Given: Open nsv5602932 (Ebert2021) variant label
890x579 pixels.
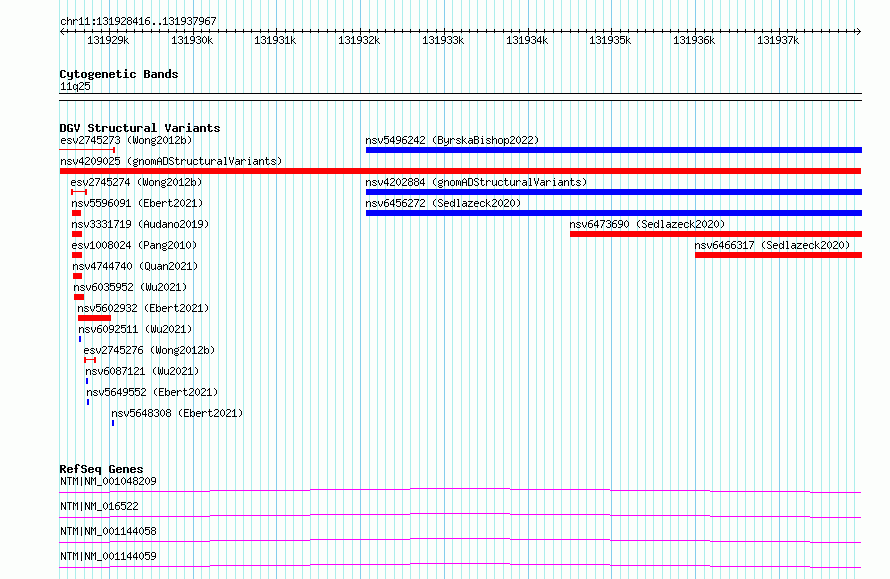Looking at the screenshot, I should pos(143,308).
